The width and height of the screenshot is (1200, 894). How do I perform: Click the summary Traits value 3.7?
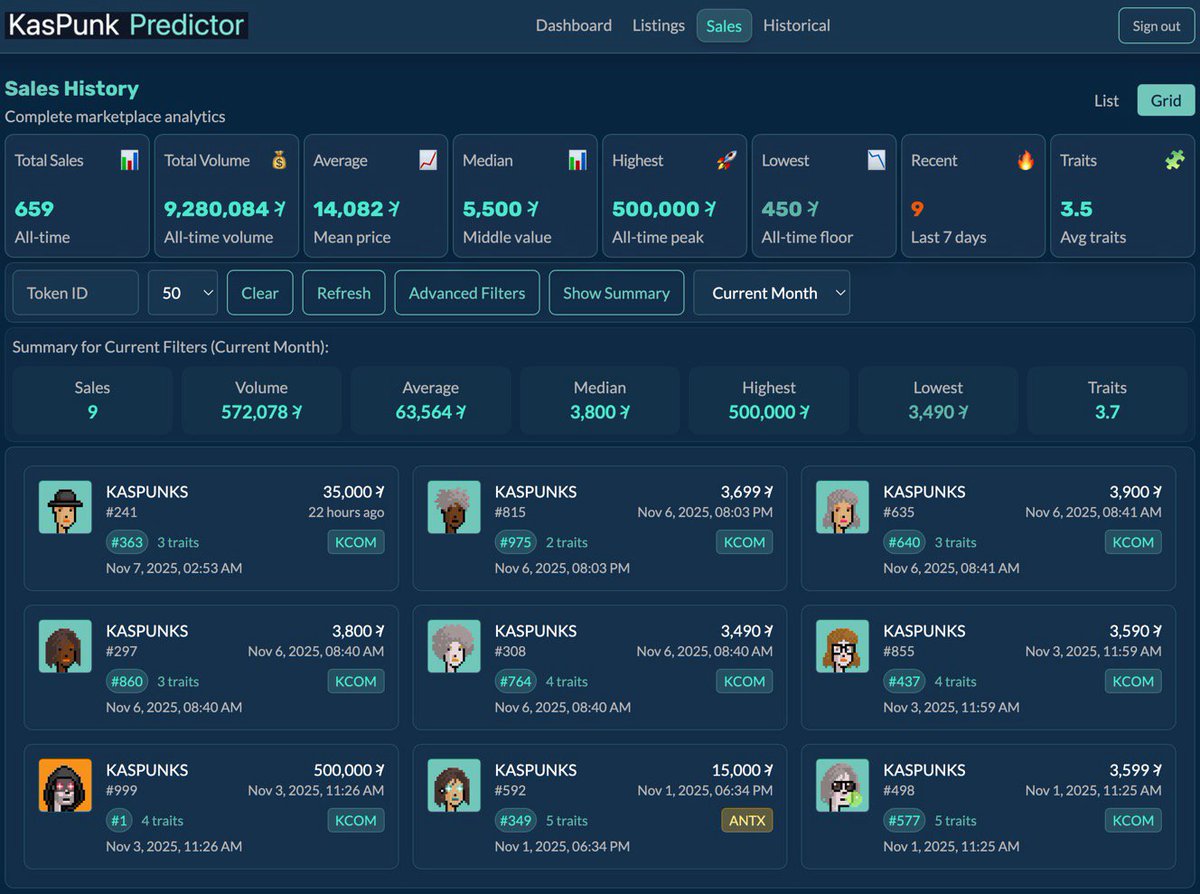[x=1107, y=412]
